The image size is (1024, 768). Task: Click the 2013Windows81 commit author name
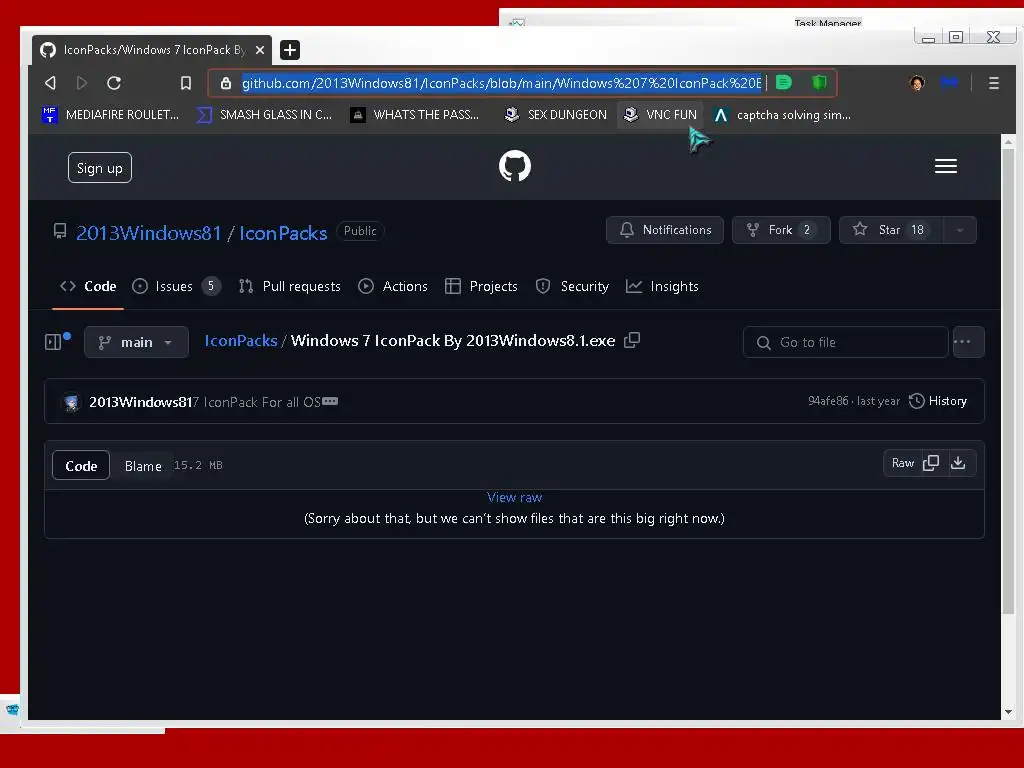pos(140,402)
